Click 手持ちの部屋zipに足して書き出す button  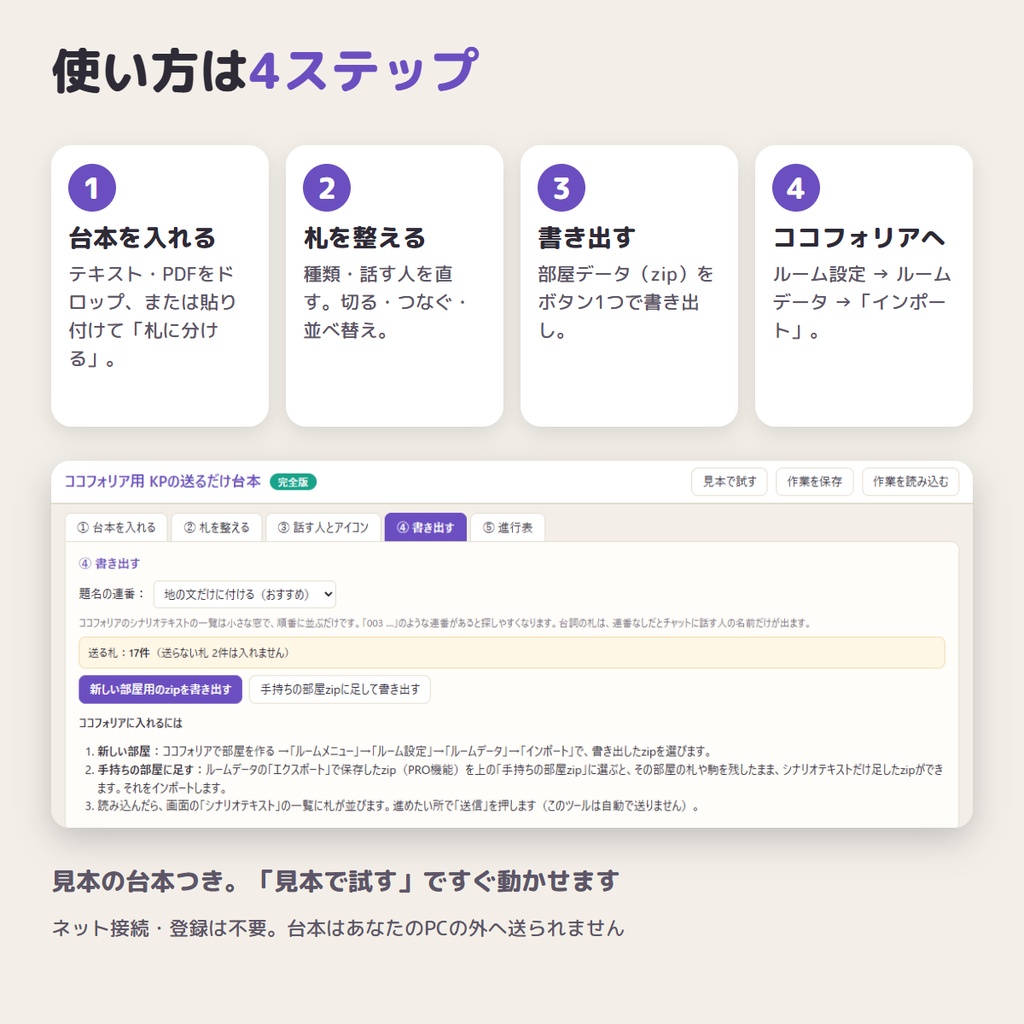click(x=340, y=690)
